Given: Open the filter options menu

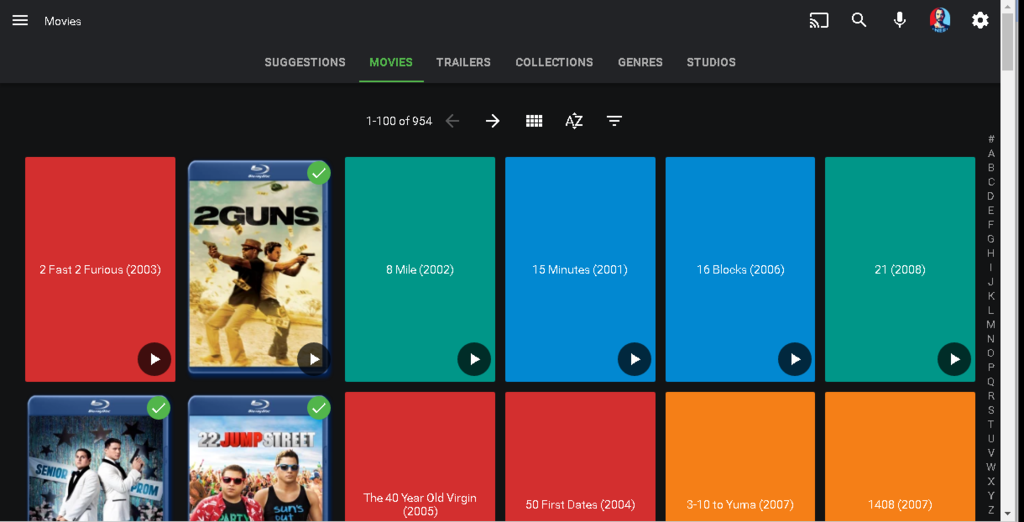Looking at the screenshot, I should click(x=614, y=121).
